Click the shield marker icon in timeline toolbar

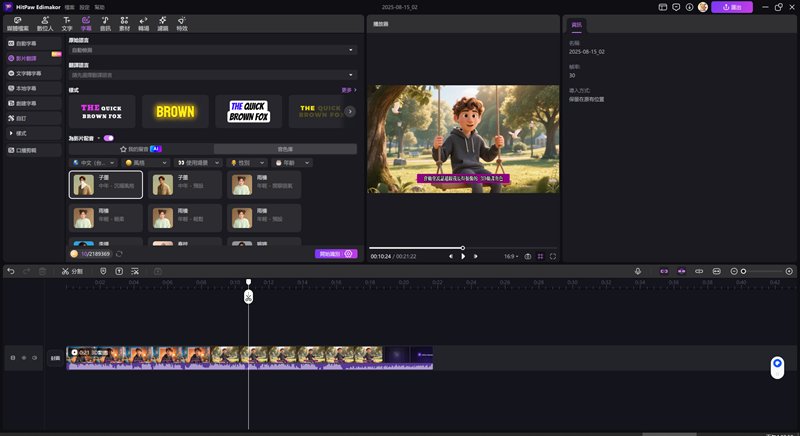coord(103,271)
